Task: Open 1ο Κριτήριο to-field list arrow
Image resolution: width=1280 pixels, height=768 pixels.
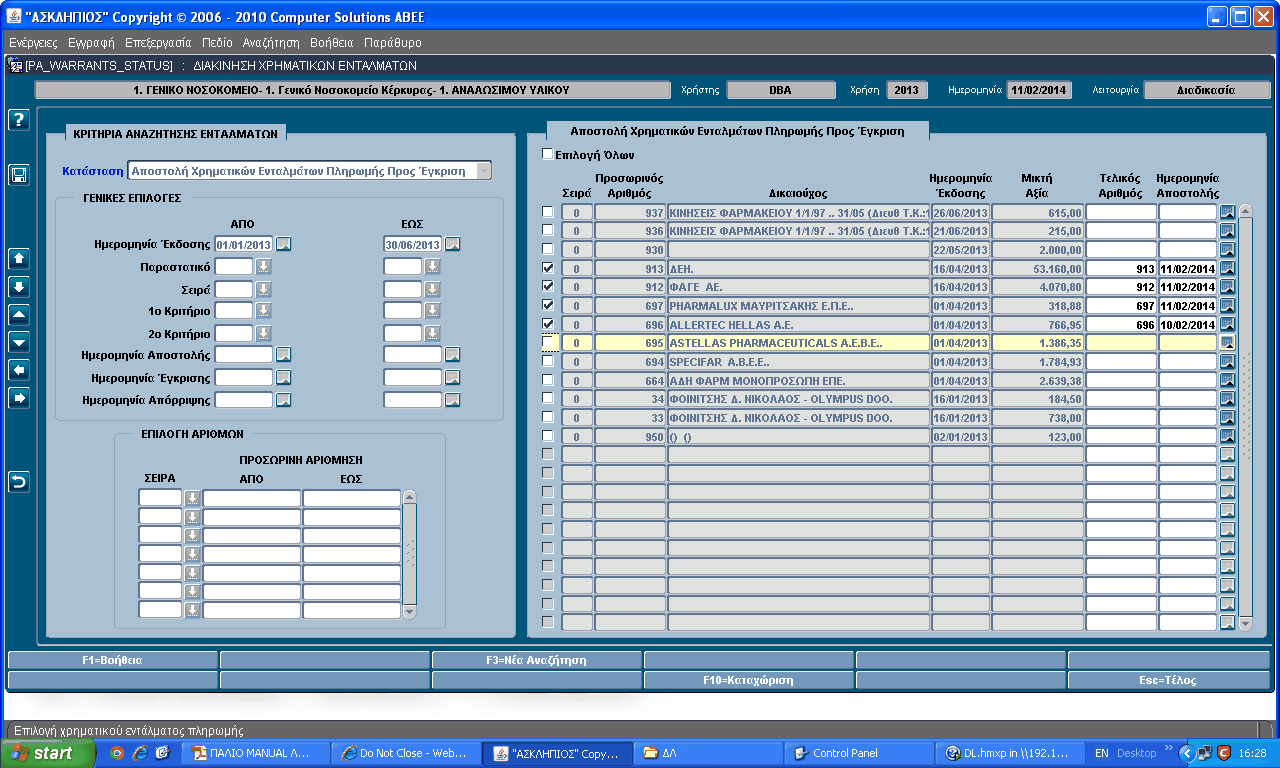Action: [432, 312]
